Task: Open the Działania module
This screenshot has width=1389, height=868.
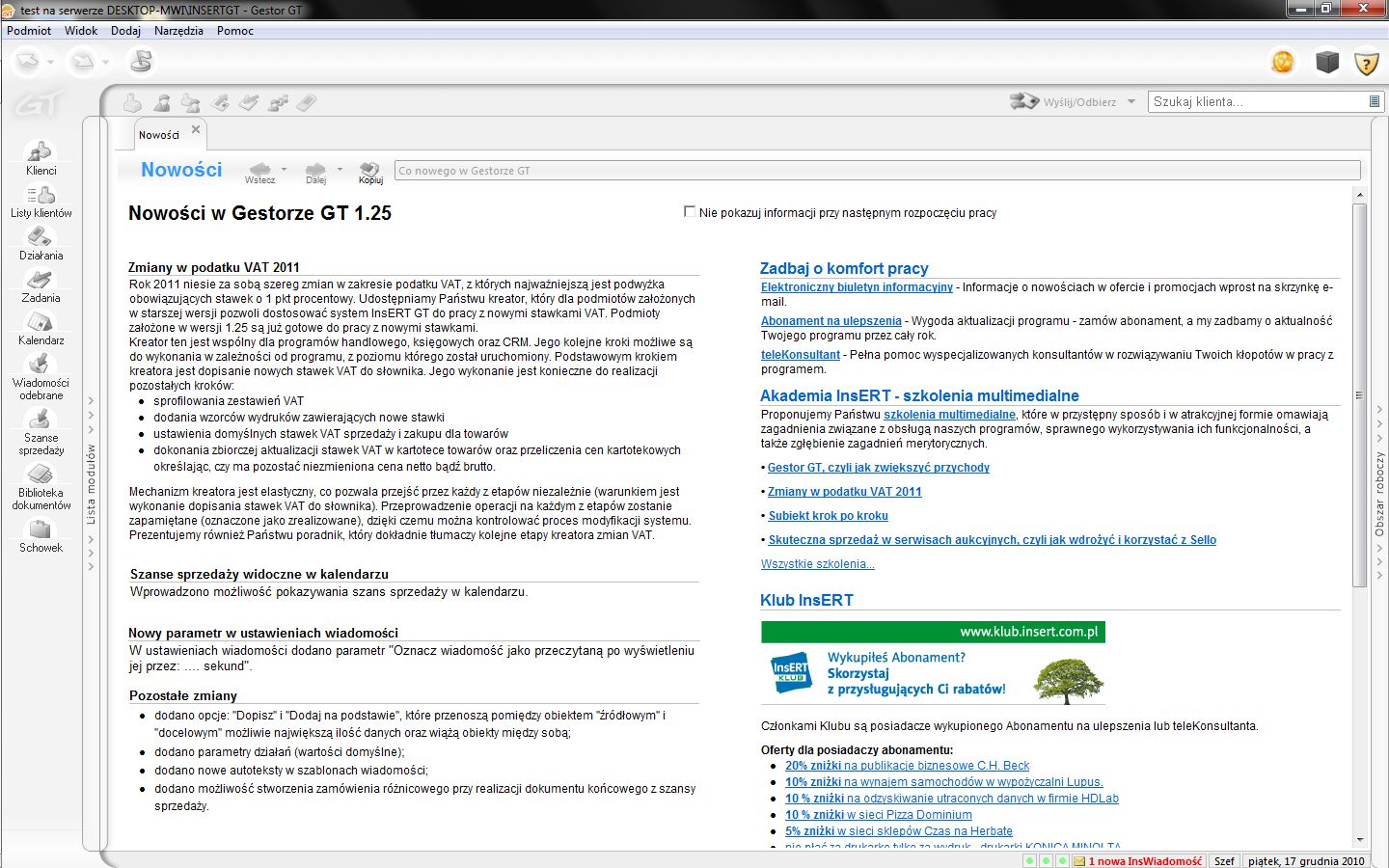Action: [x=41, y=244]
